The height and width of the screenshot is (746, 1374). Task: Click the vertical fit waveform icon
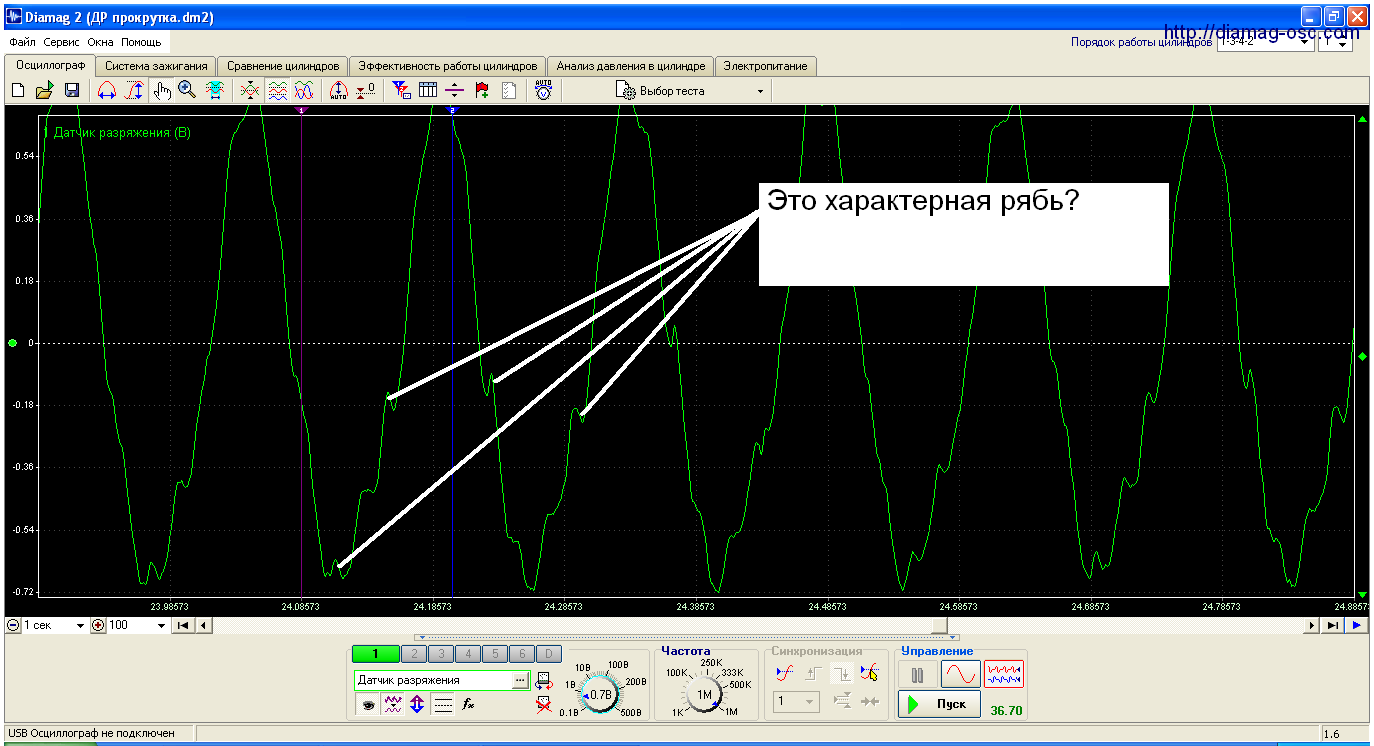click(x=214, y=91)
